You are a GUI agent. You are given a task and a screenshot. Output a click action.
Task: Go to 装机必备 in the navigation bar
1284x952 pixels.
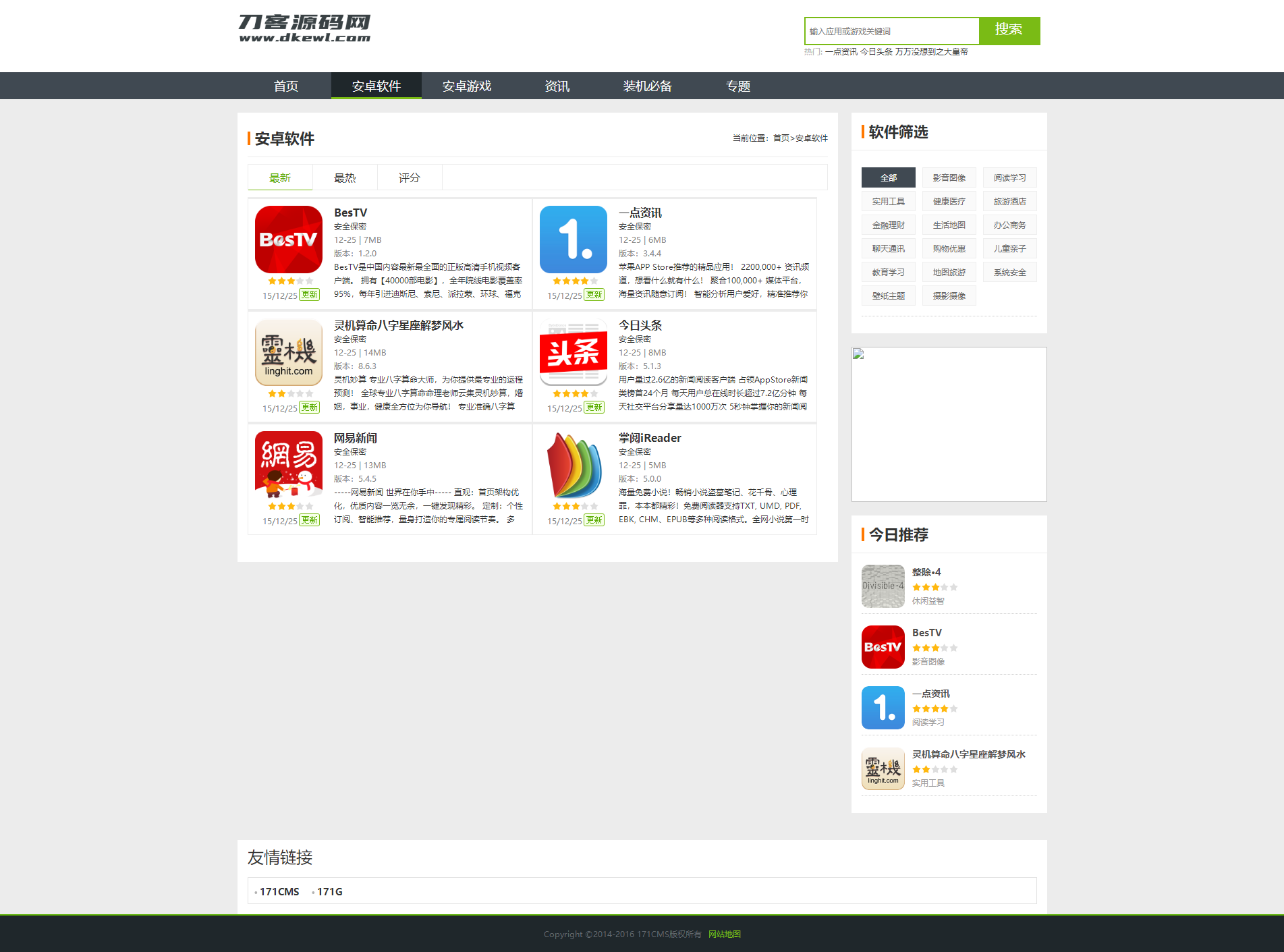coord(648,86)
